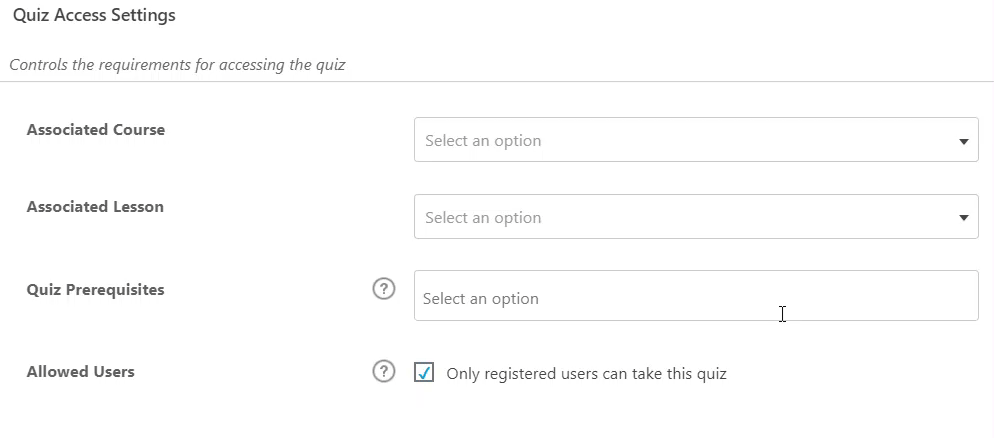
Task: Focus the Quiz Prerequisites select field
Action: [x=695, y=296]
